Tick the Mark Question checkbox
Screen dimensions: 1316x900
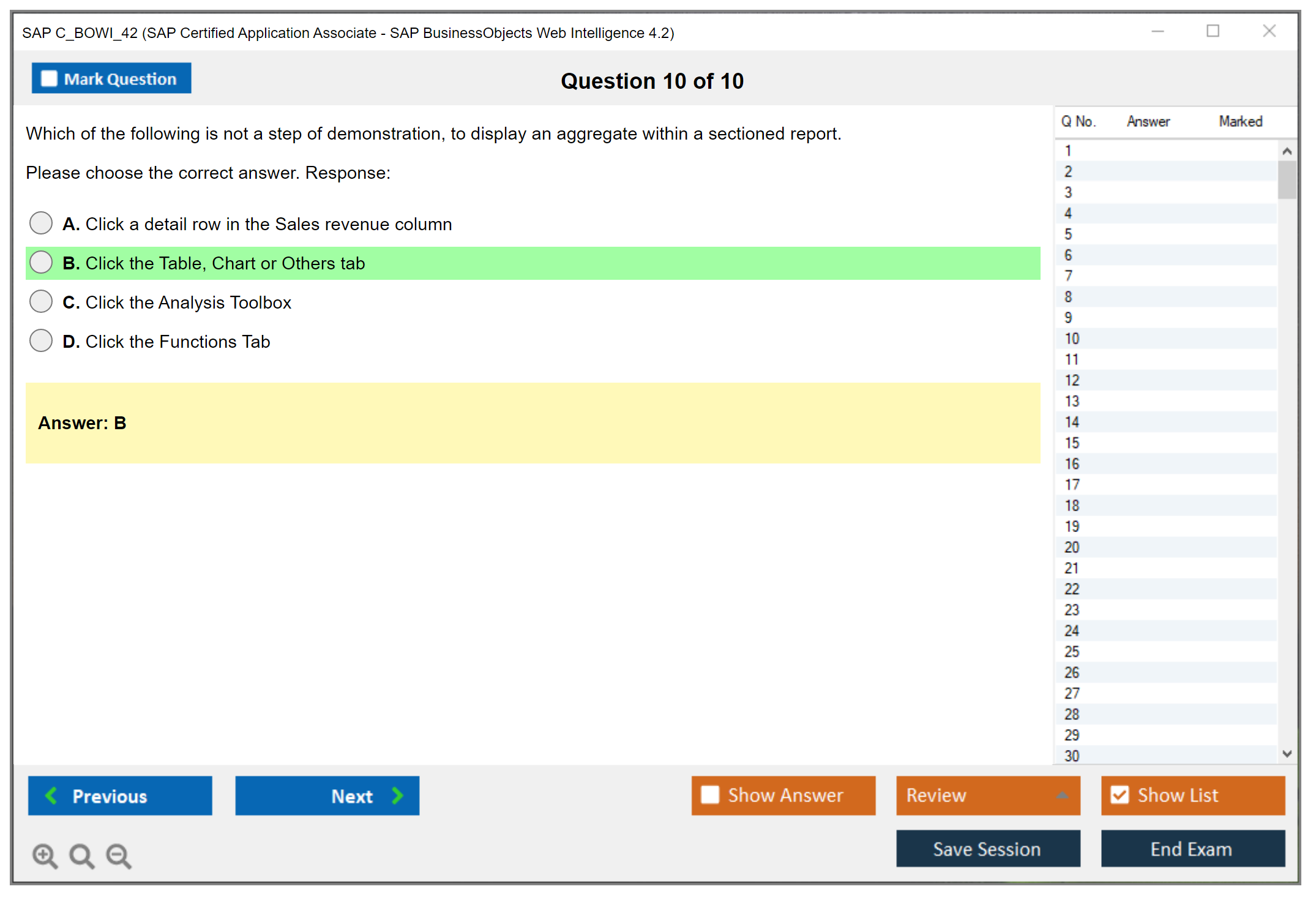click(49, 78)
